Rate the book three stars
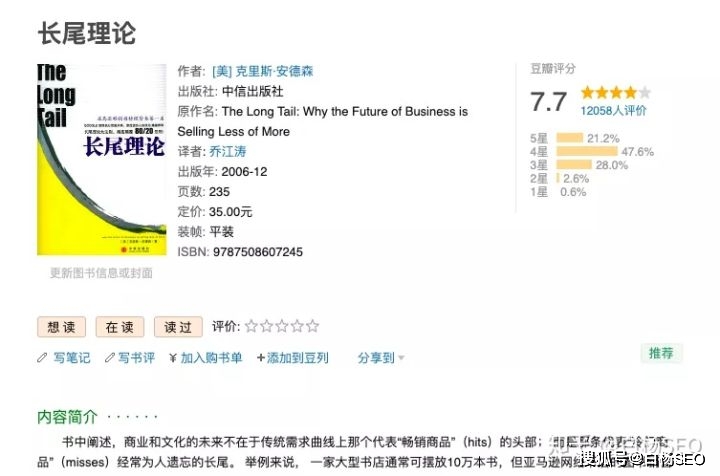This screenshot has width=720, height=476. coord(282,326)
